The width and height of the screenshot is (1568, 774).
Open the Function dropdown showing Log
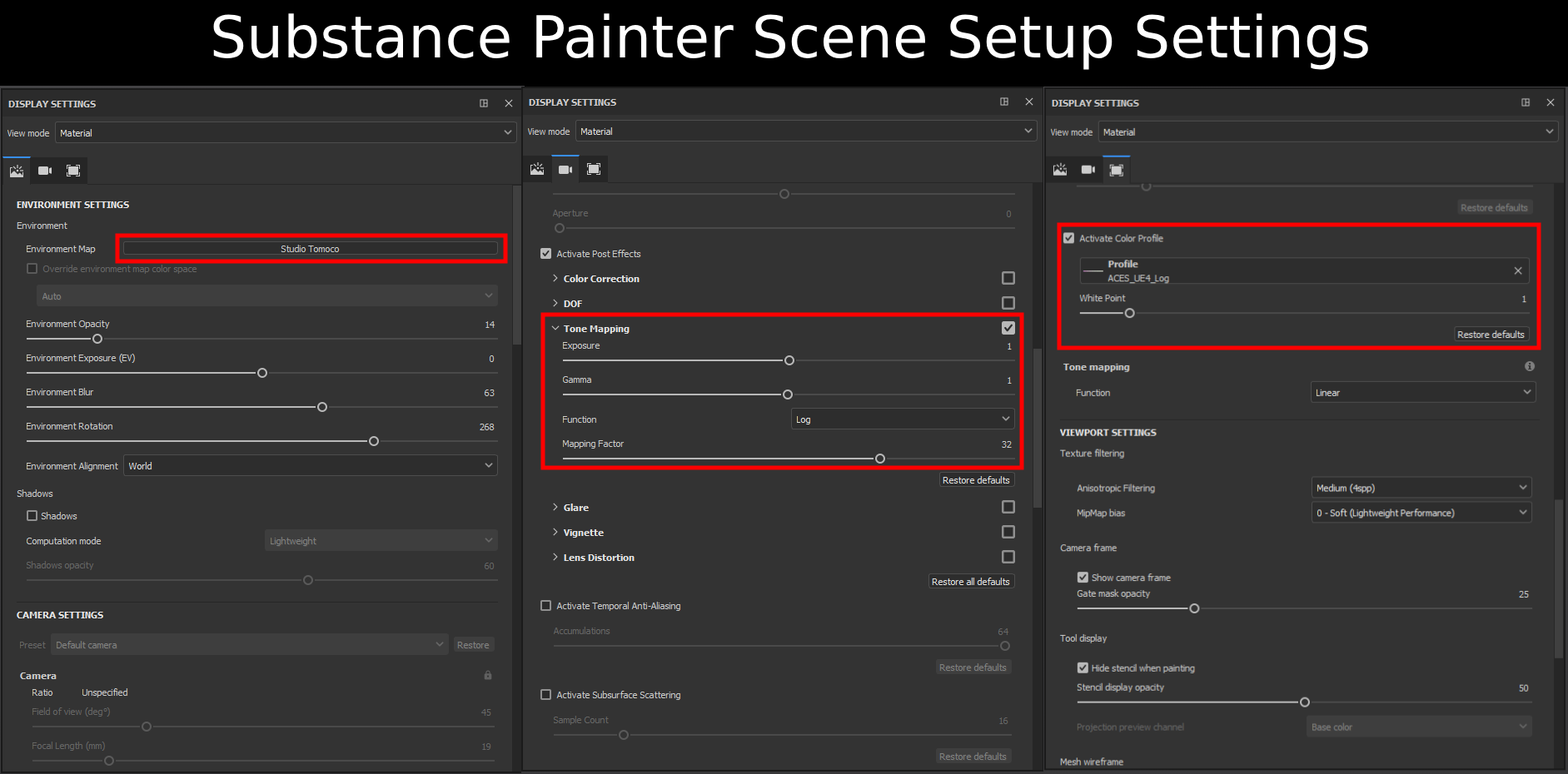902,419
